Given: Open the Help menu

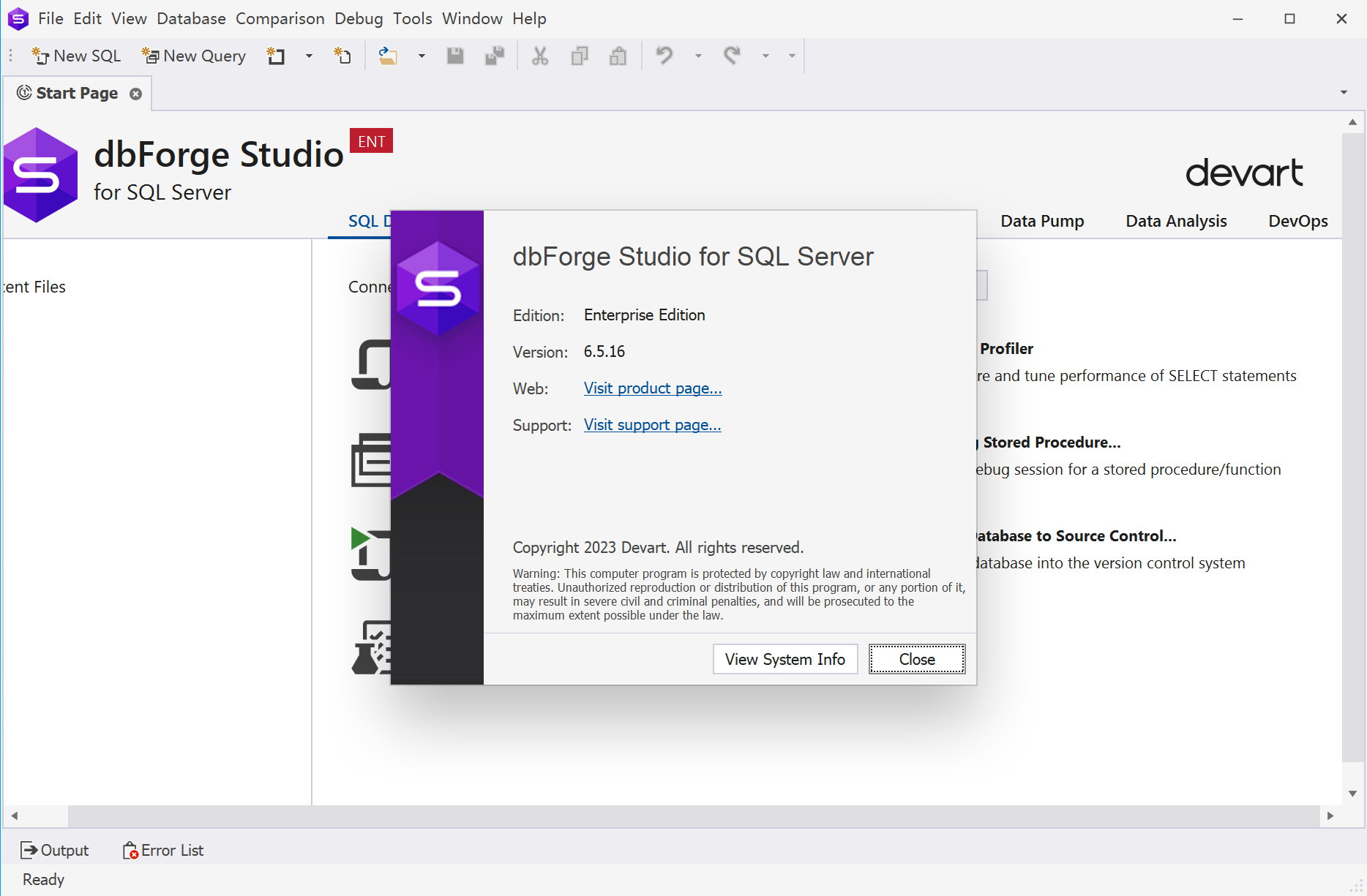Looking at the screenshot, I should coord(529,19).
